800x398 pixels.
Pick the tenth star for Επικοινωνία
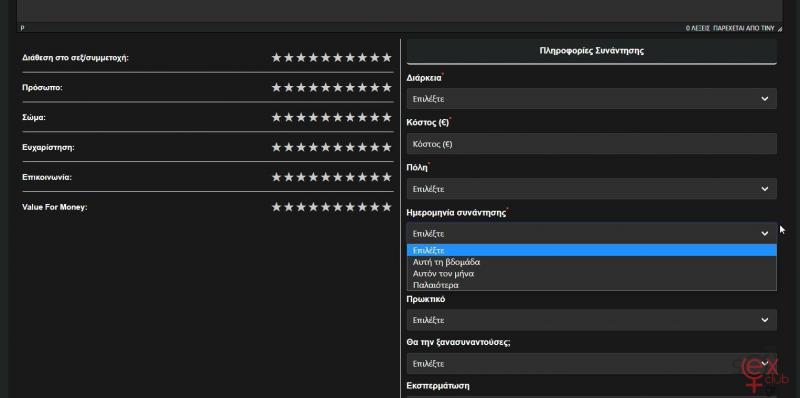387,177
